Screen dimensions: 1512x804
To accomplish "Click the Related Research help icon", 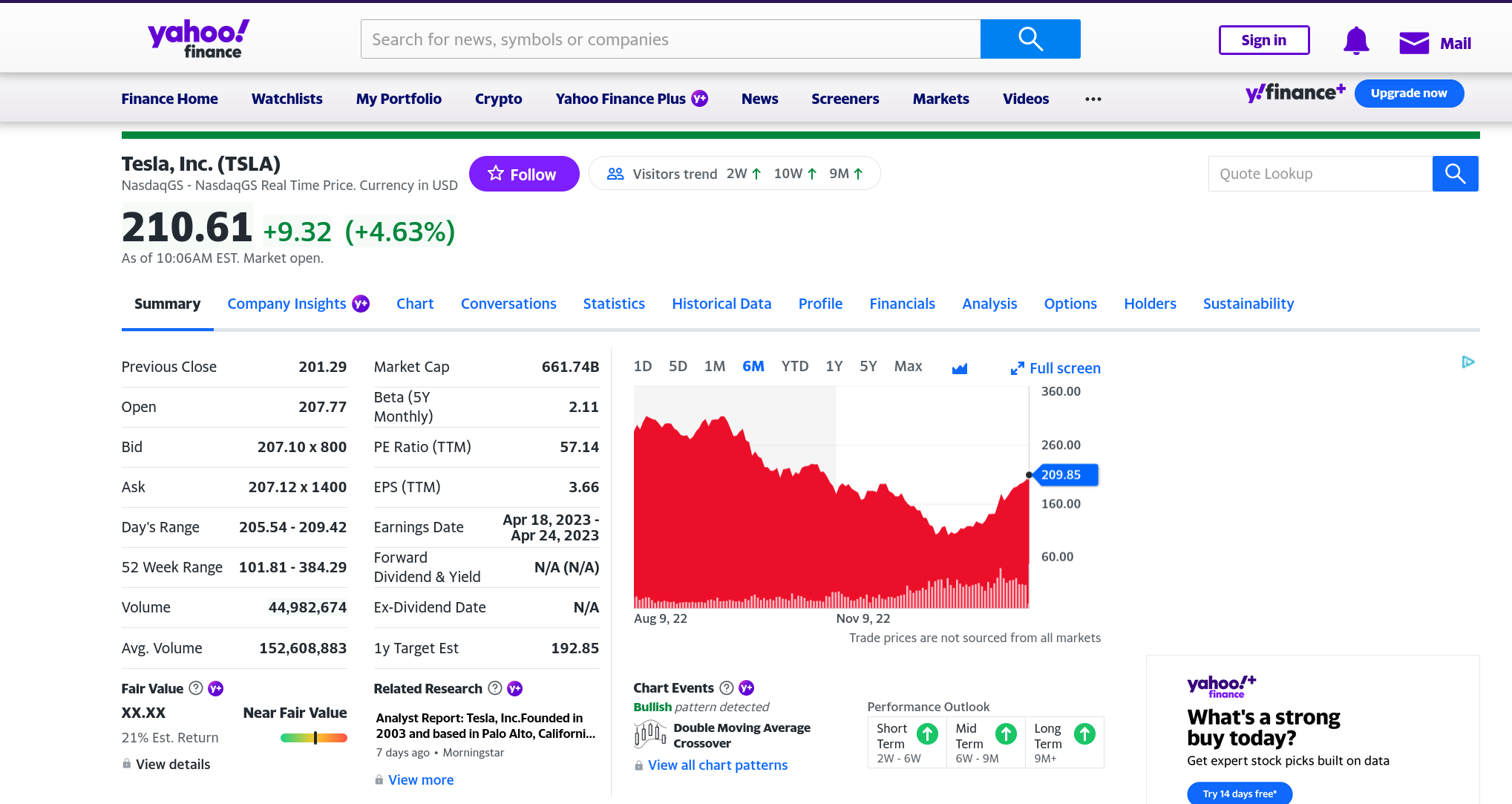I will (x=495, y=688).
